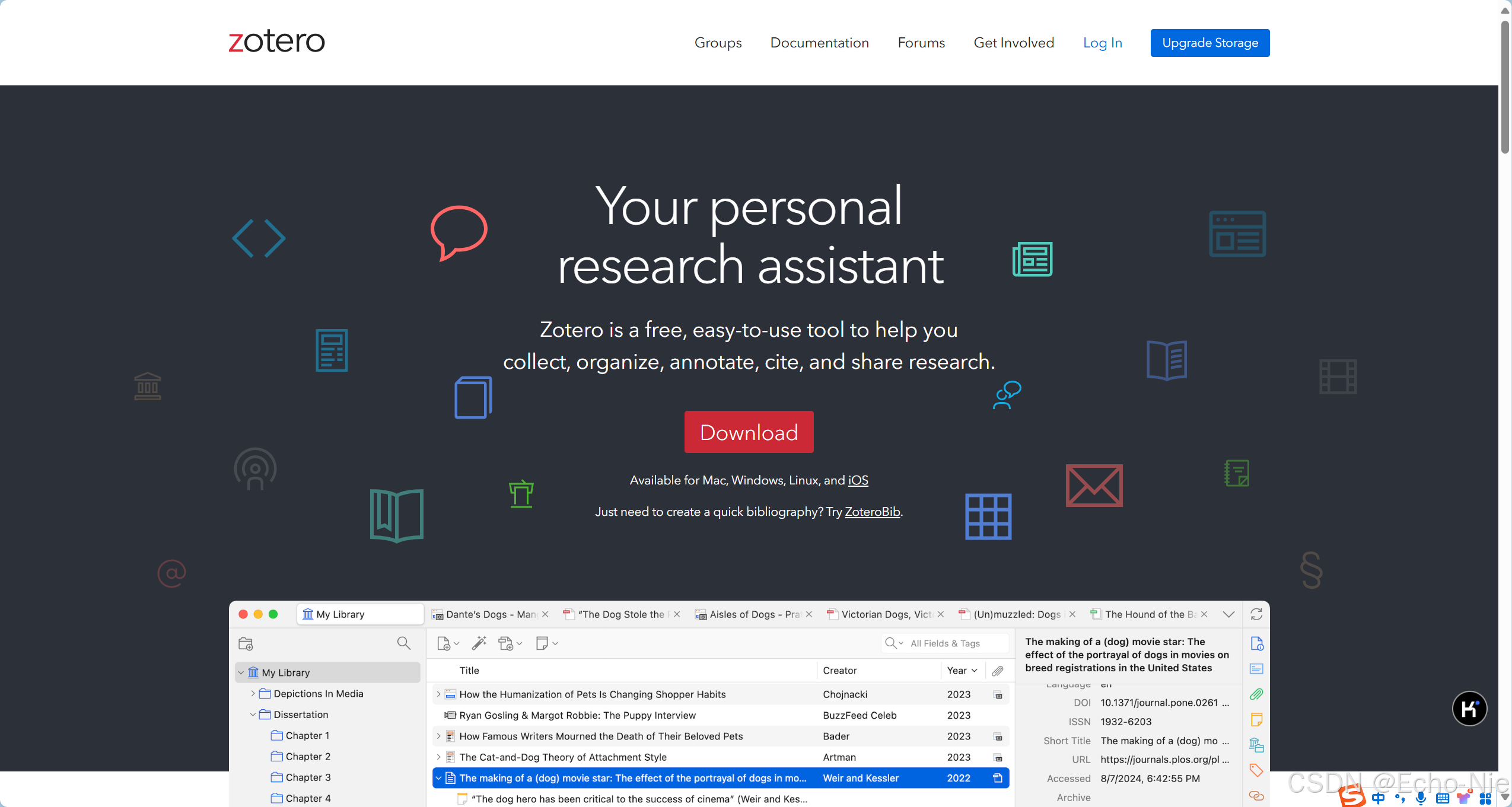Screen dimensions: 1512x807
Task: Click the collection pane magnifier search icon
Action: [403, 643]
